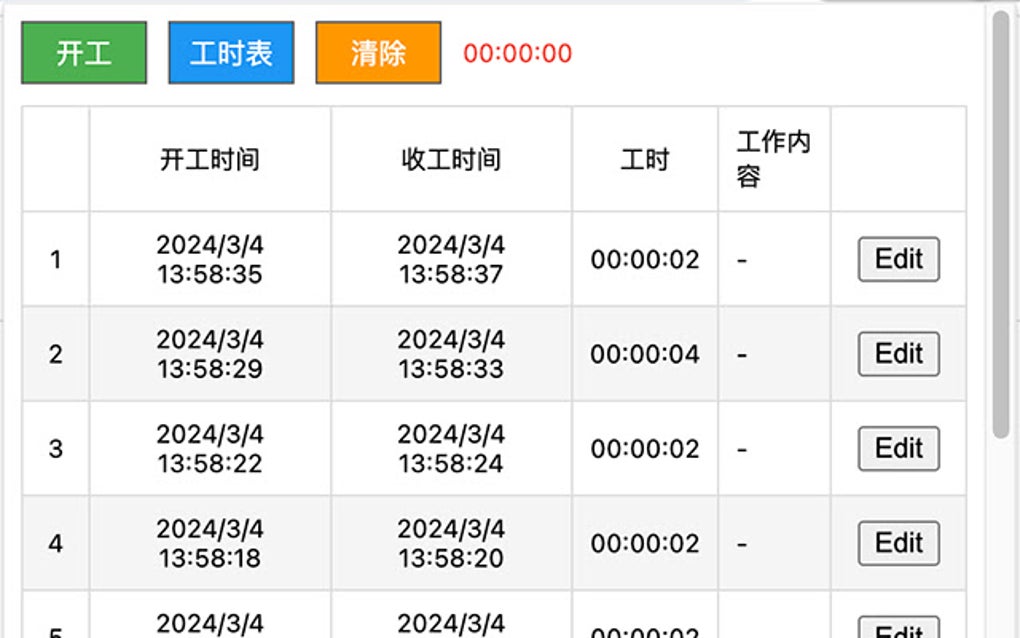
Task: Click the vertical scrollbar thumb
Action: click(1000, 220)
